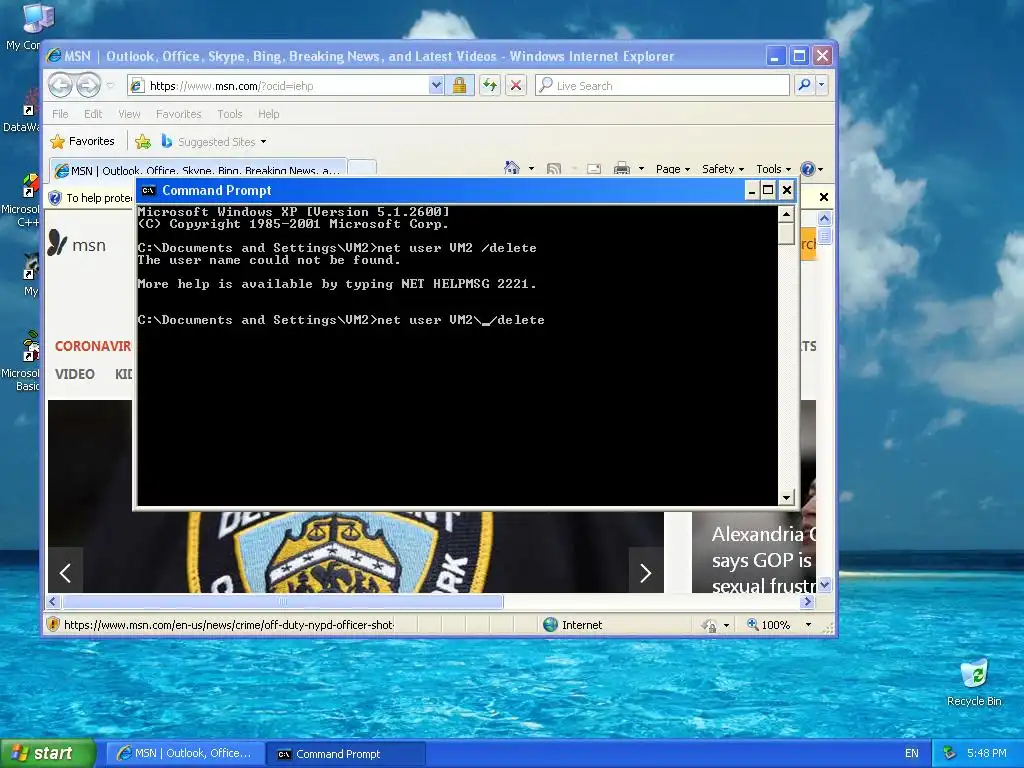Click the Read Mail envelope icon
The height and width of the screenshot is (768, 1024).
pyautogui.click(x=594, y=168)
